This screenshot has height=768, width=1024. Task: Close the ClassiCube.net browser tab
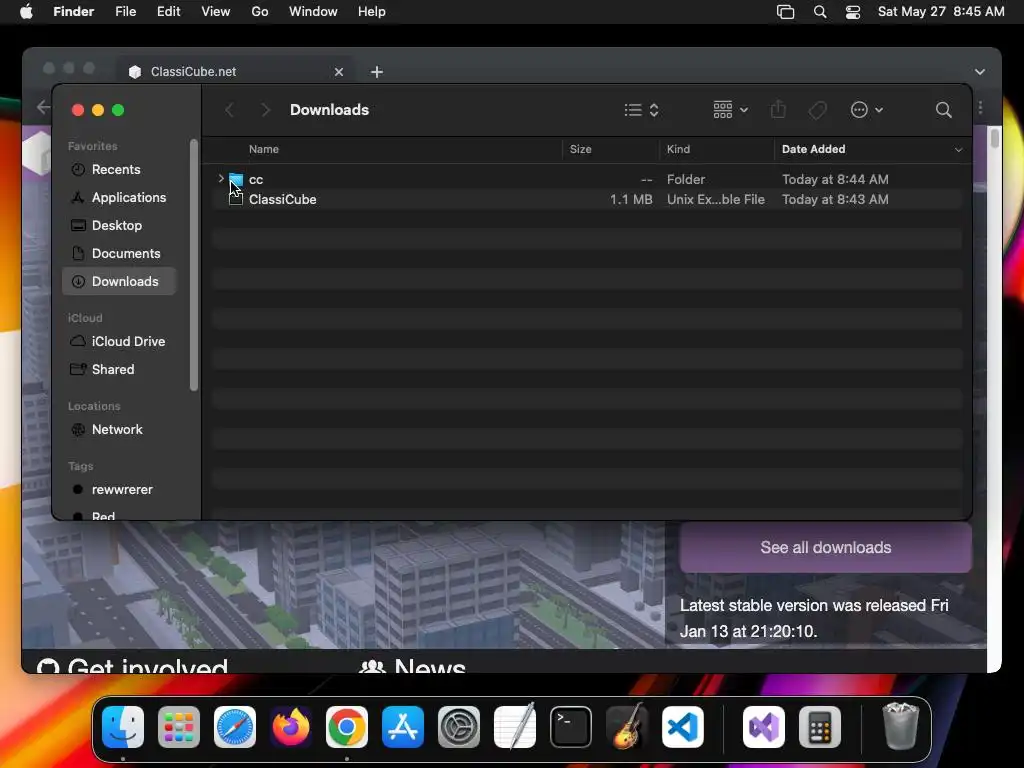pos(339,72)
